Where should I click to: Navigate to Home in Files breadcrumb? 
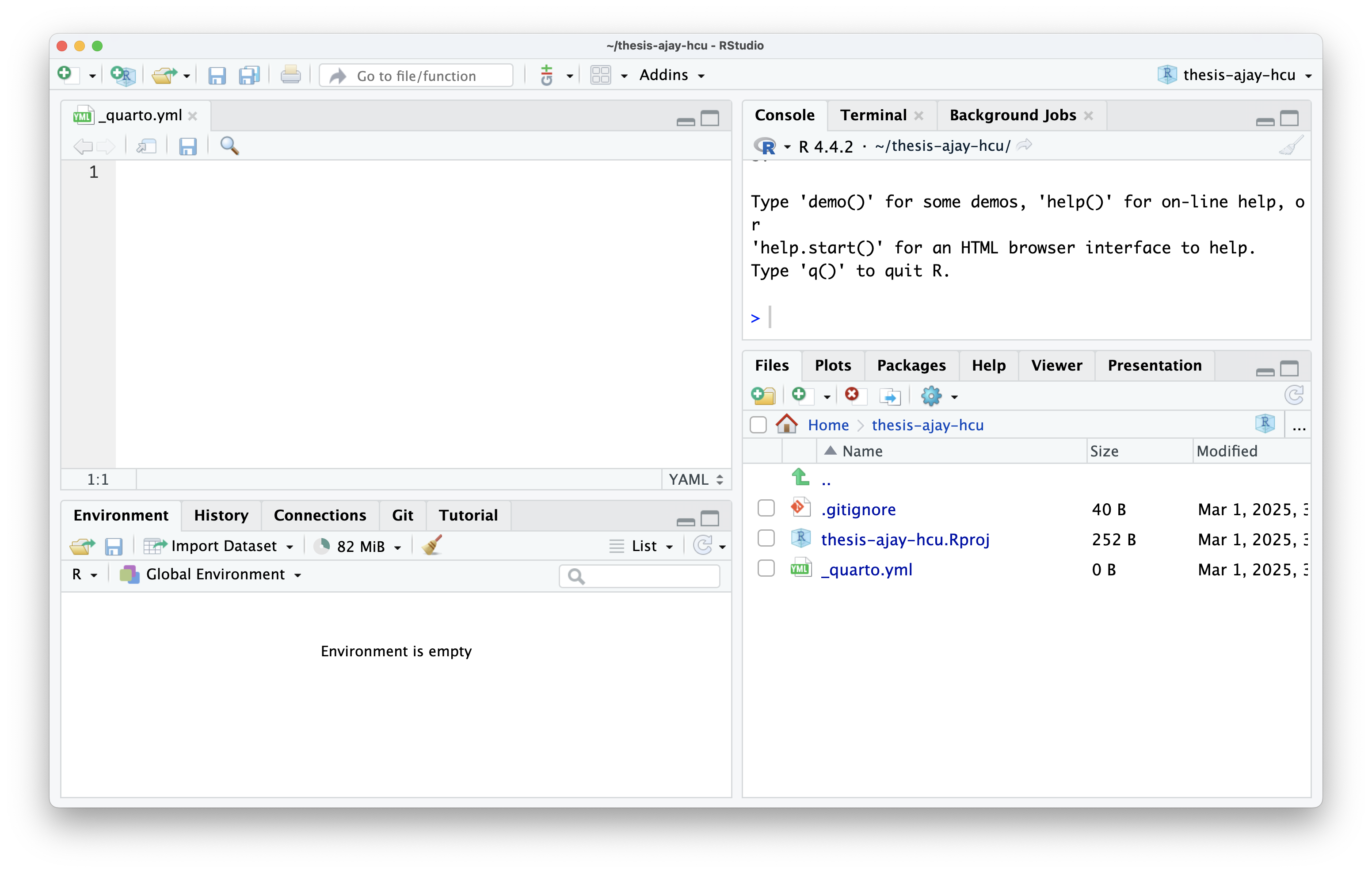pyautogui.click(x=828, y=425)
